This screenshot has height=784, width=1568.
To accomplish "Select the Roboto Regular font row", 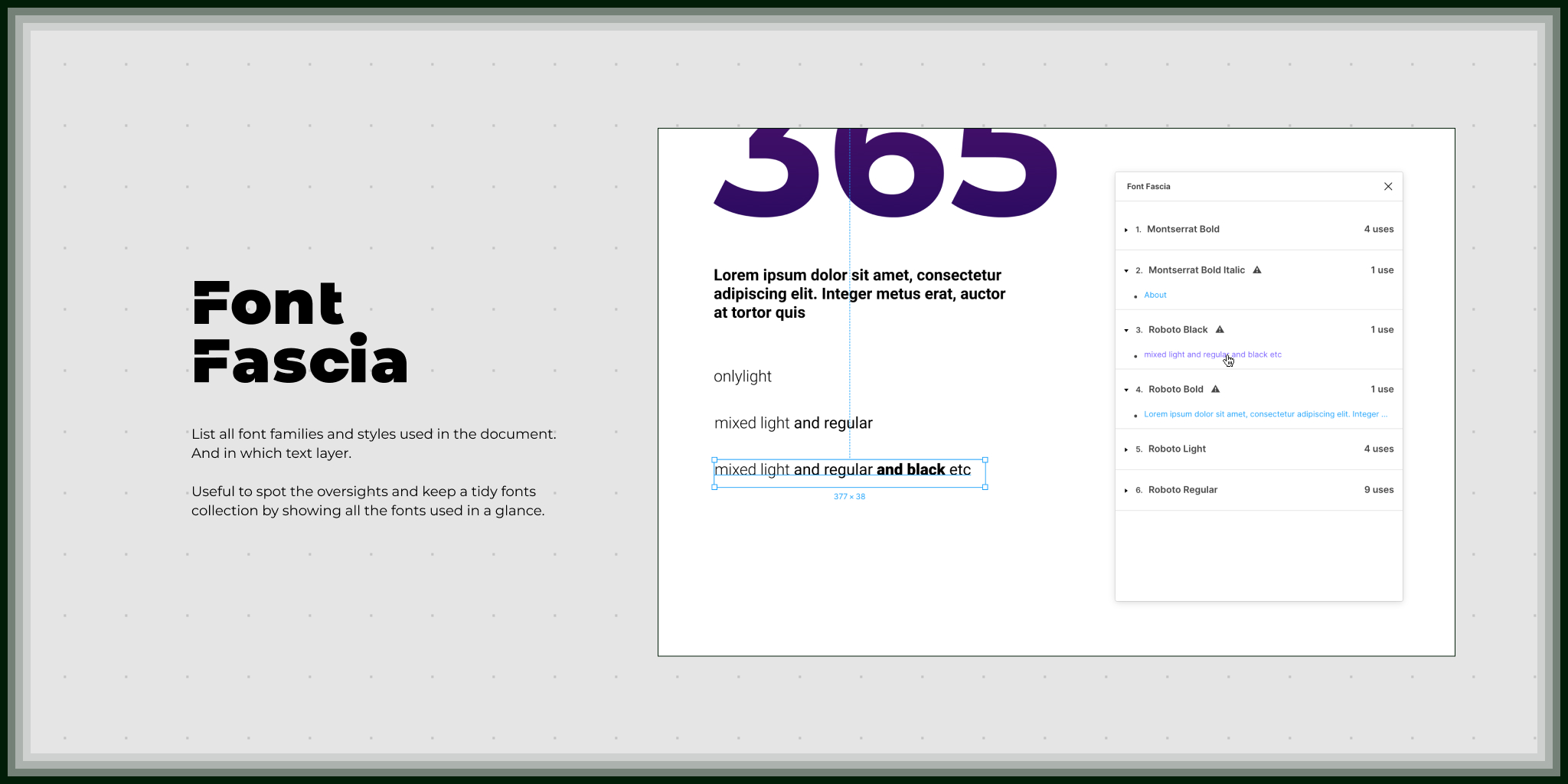I will [1259, 490].
